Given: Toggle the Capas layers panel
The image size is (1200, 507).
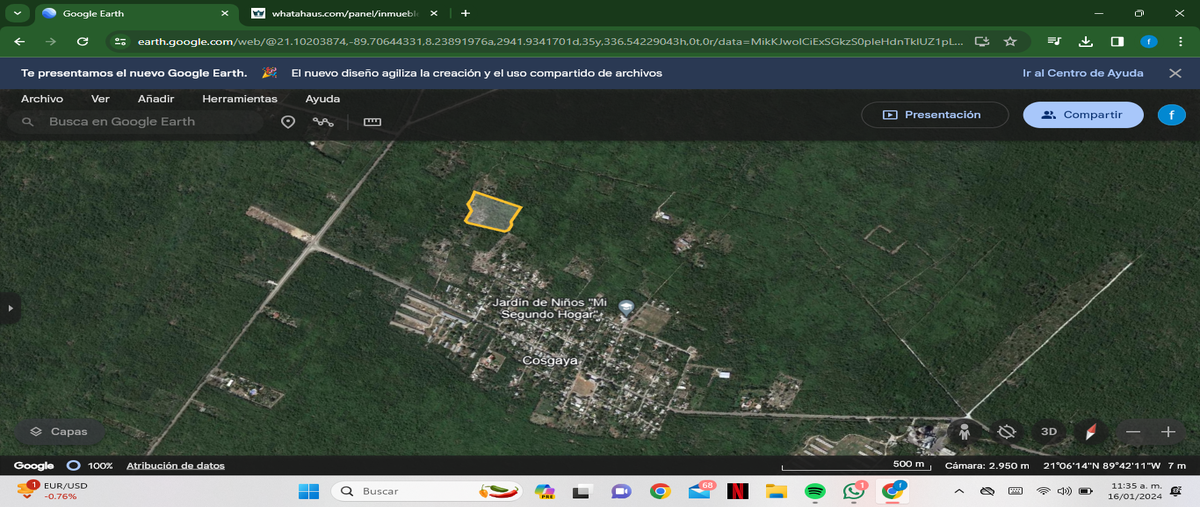Looking at the screenshot, I should pos(59,432).
